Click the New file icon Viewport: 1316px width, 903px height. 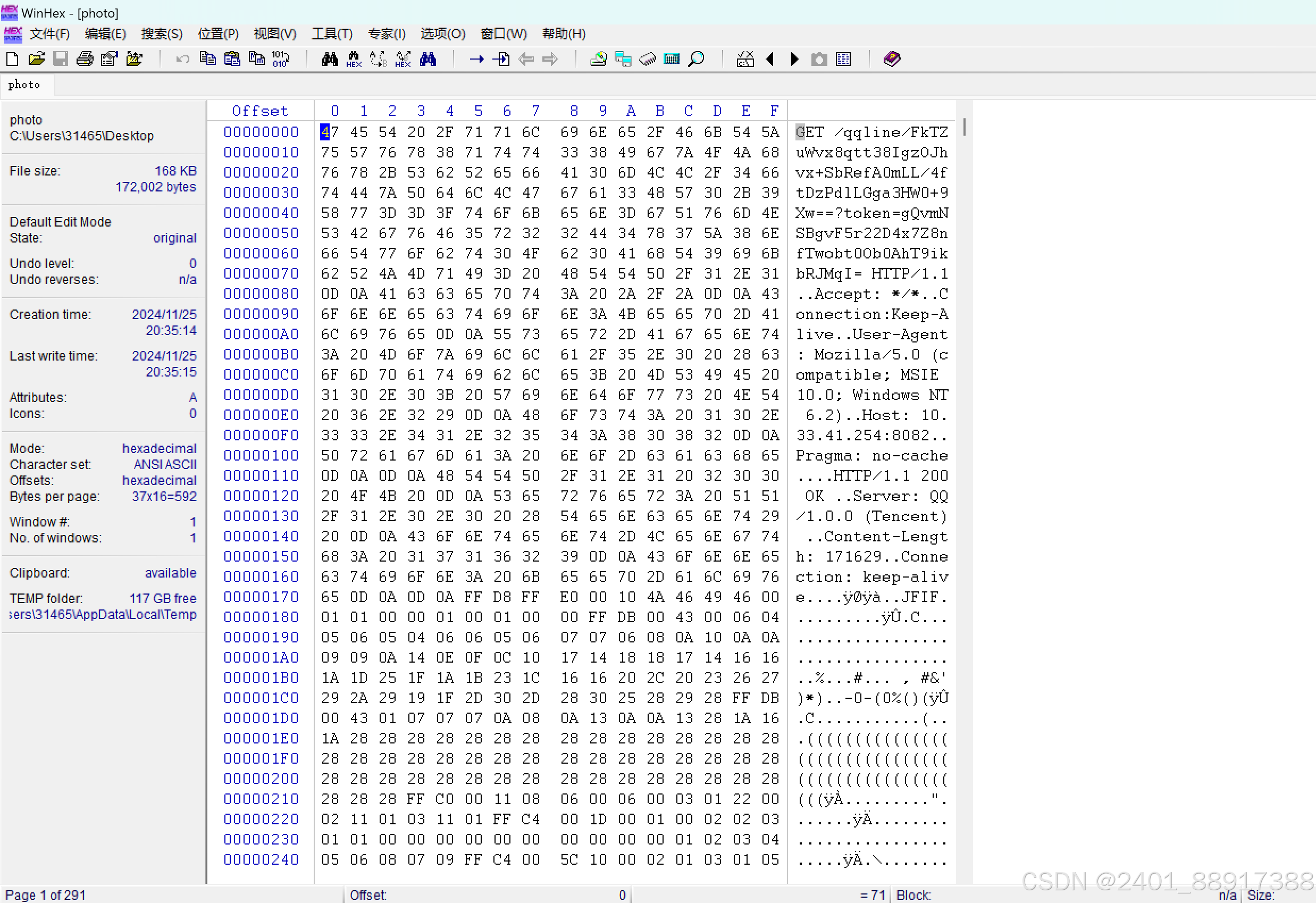pos(12,59)
